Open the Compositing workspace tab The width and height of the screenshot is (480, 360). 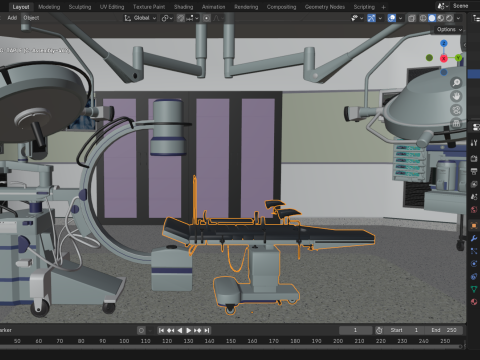pos(281,7)
